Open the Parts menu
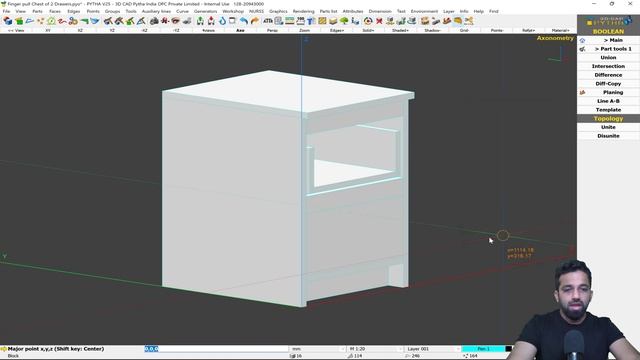This screenshot has height=360, width=640. [37, 11]
